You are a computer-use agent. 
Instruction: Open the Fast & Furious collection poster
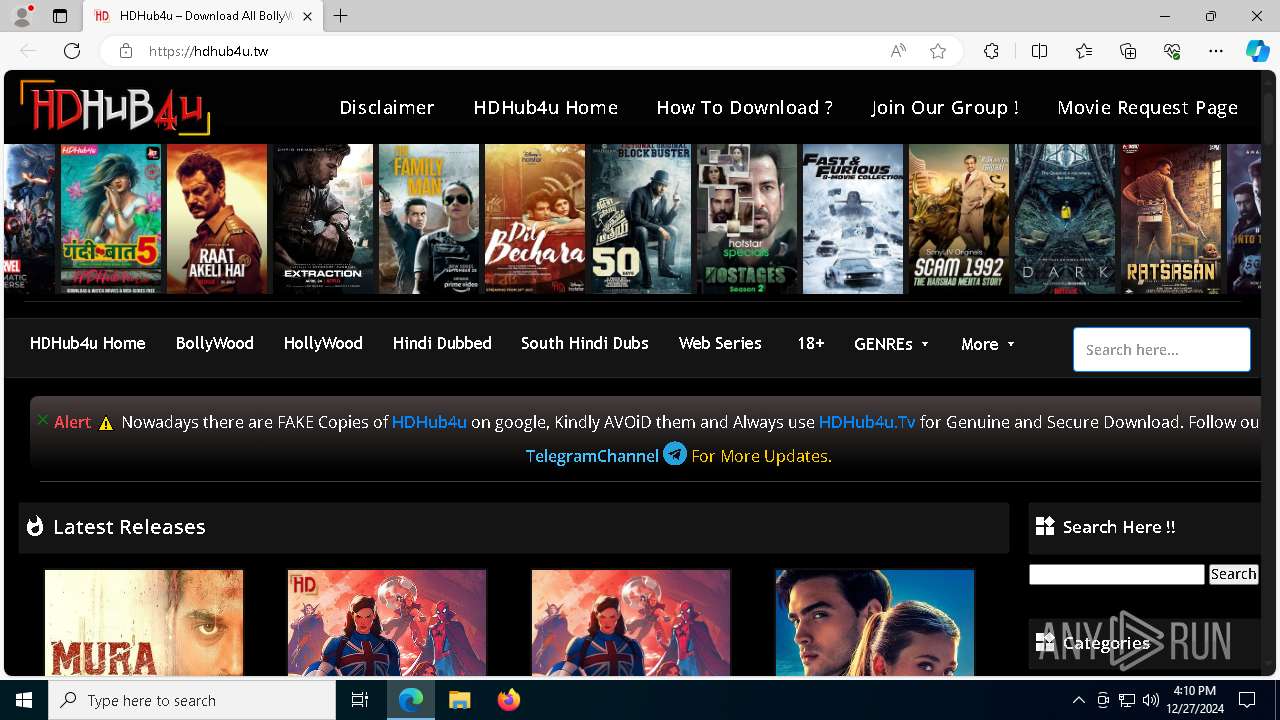click(x=853, y=219)
